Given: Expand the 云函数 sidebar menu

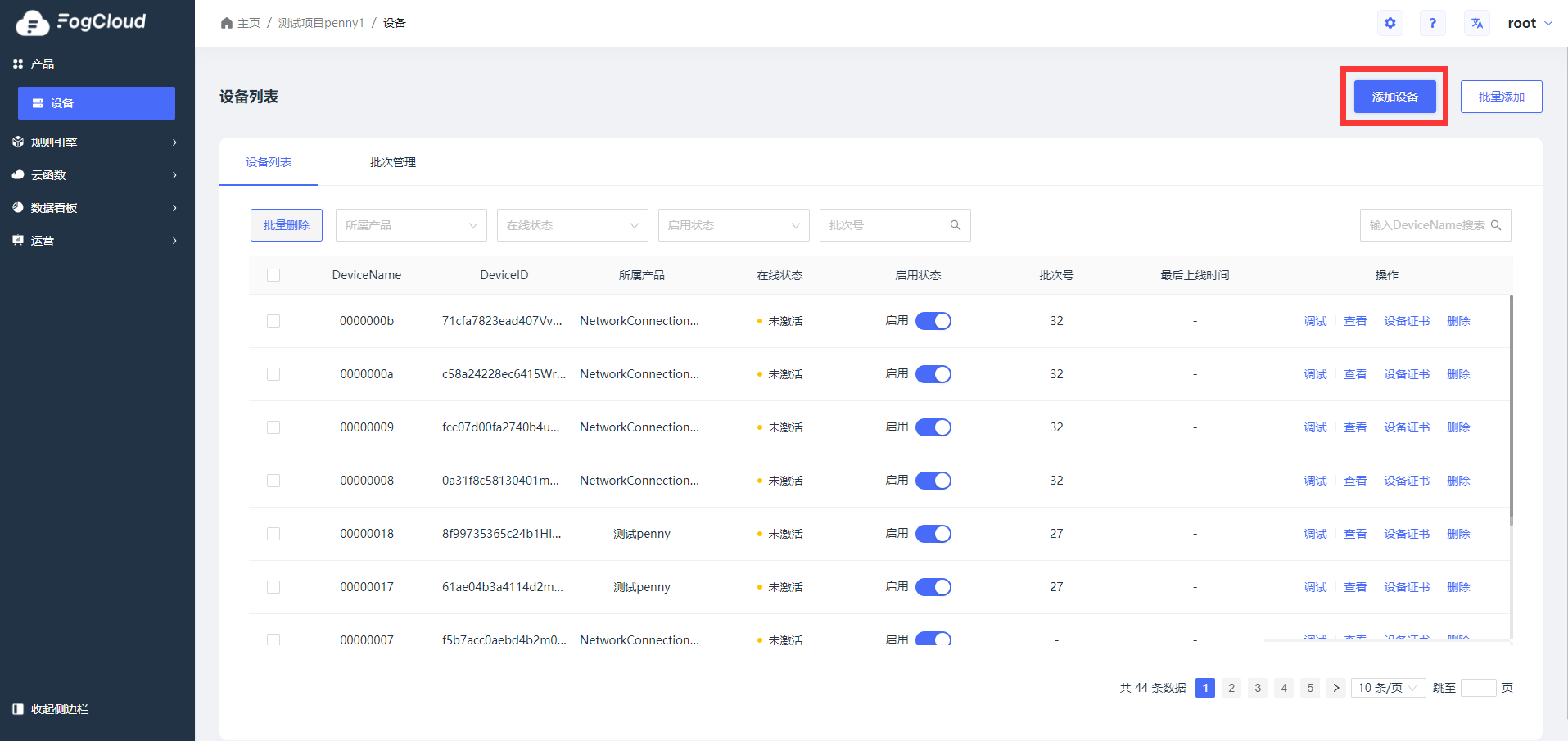Looking at the screenshot, I should [x=97, y=175].
